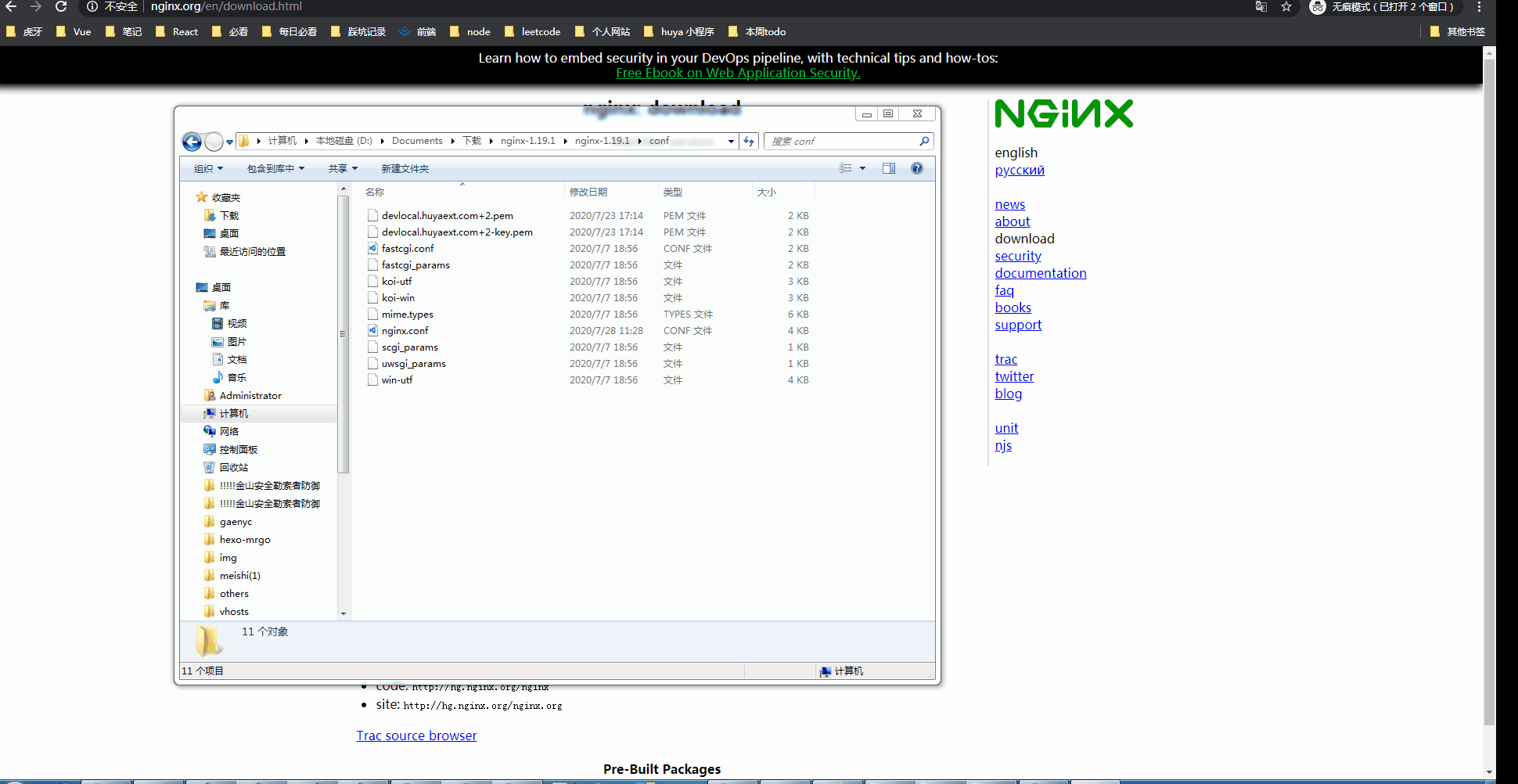The image size is (1518, 784).
Task: Click the documentation link on nginx sidebar
Action: point(1041,272)
